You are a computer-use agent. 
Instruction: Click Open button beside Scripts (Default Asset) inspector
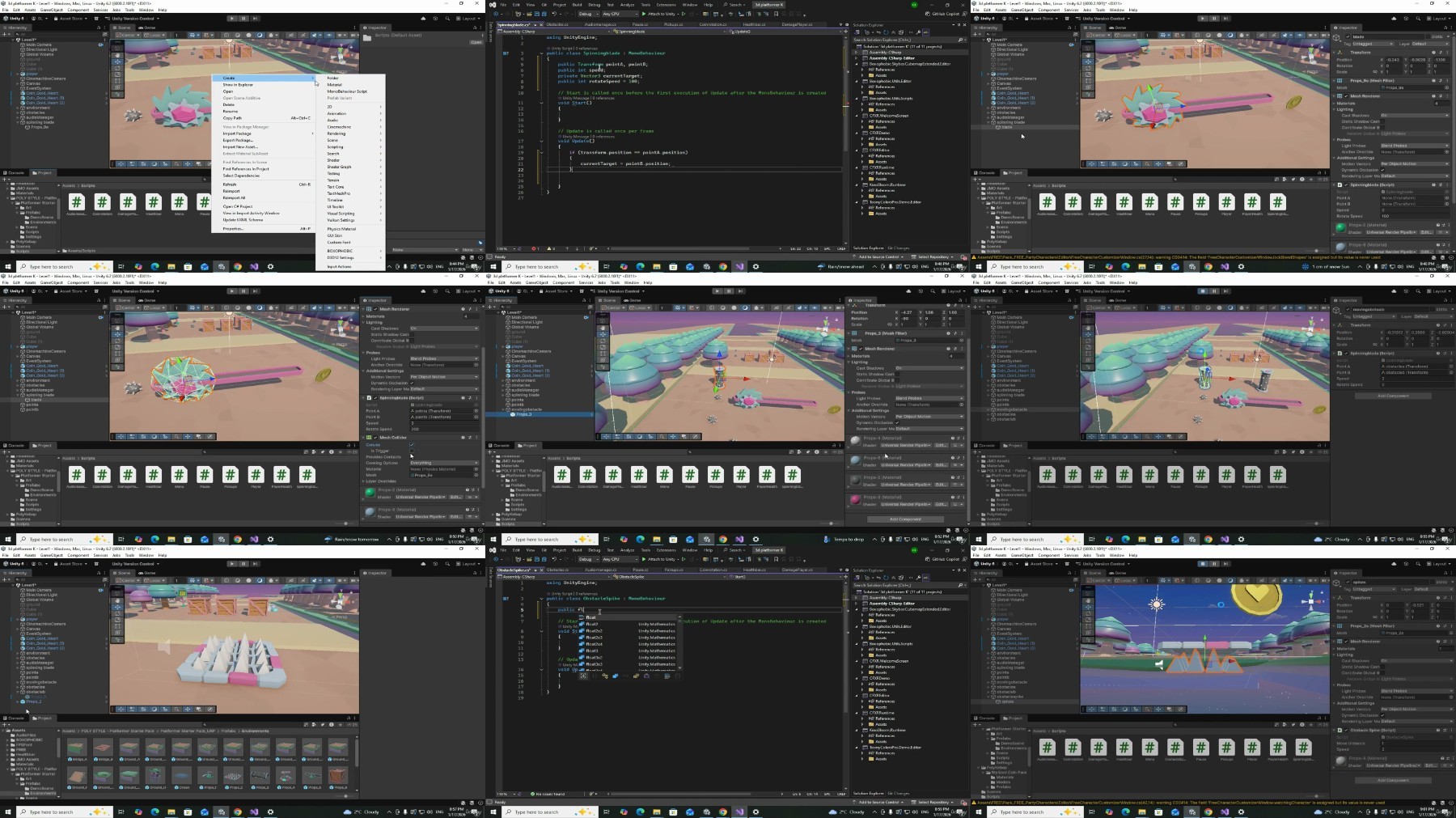[476, 42]
